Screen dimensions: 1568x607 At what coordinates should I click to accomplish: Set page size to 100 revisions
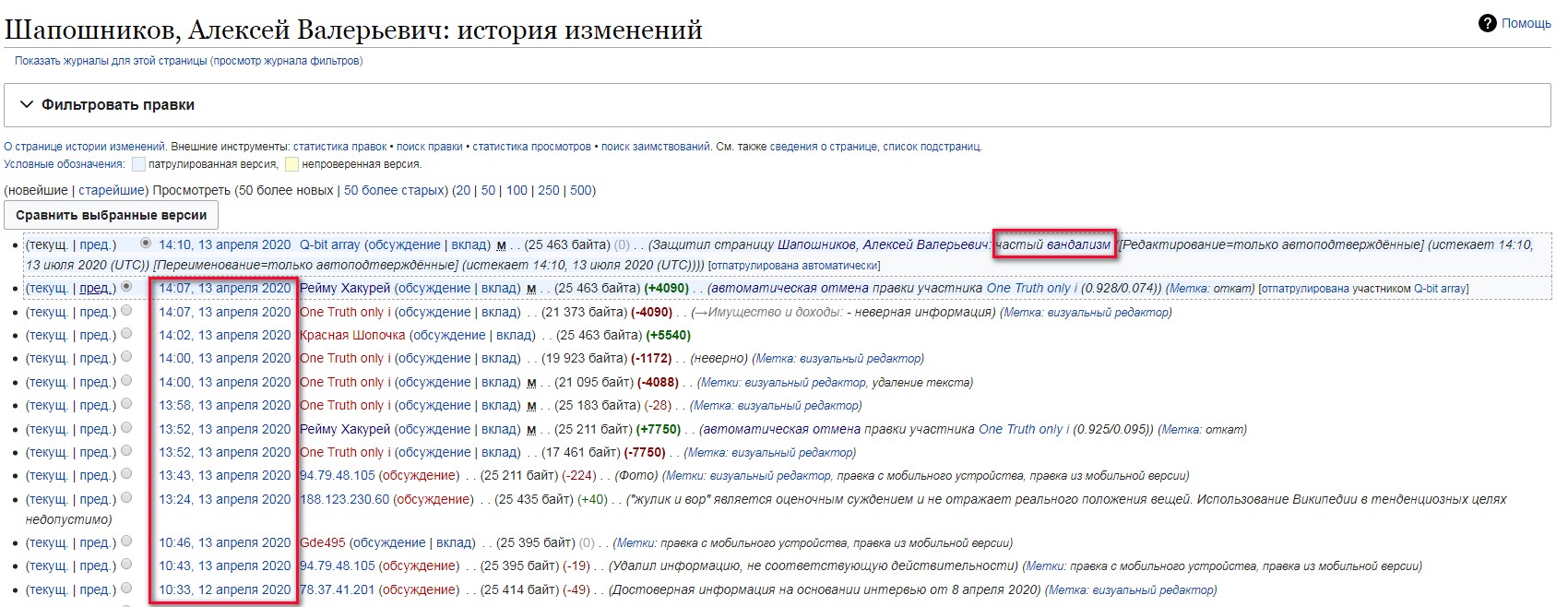tap(517, 190)
